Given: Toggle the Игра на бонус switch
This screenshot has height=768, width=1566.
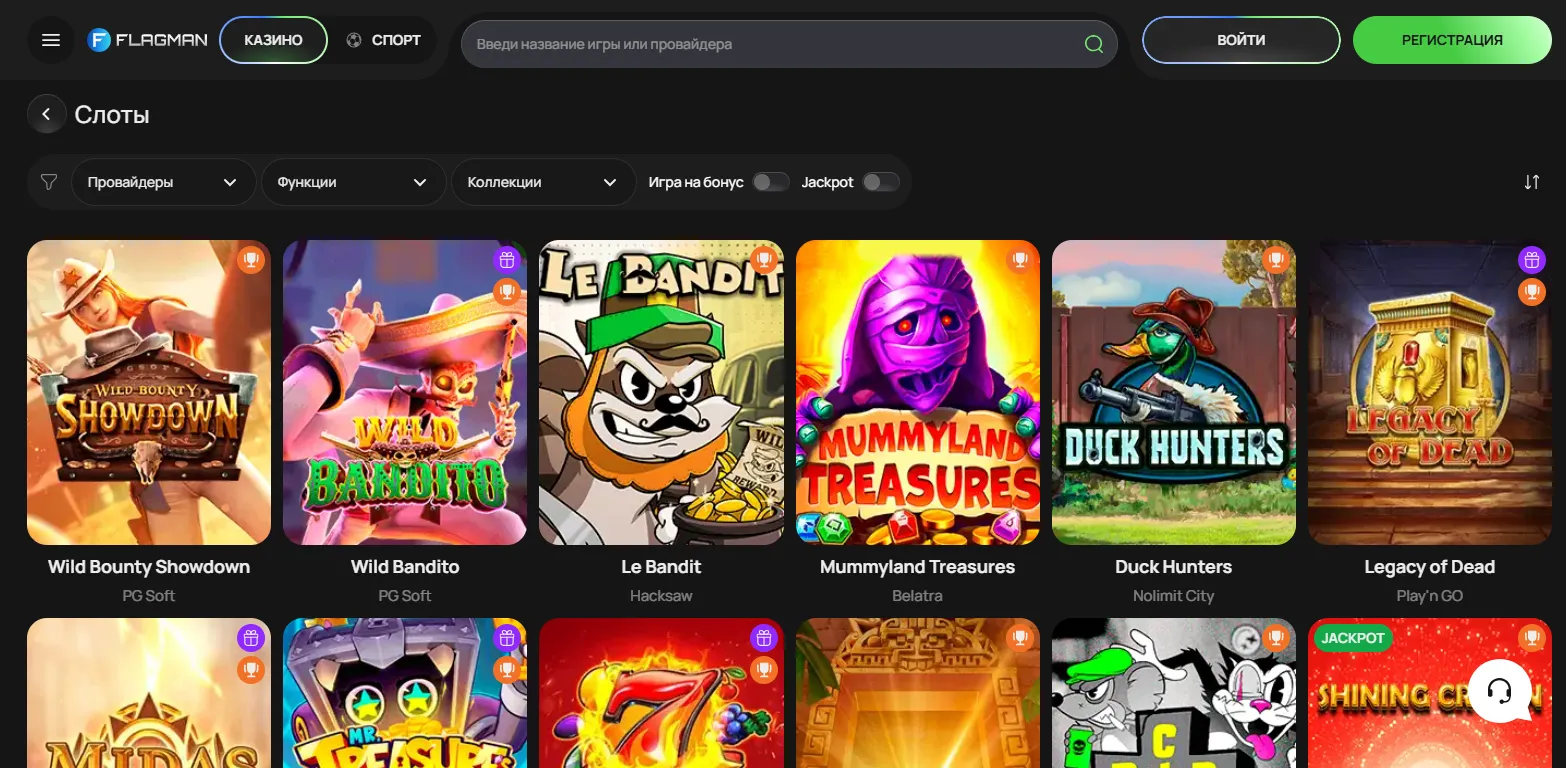Looking at the screenshot, I should [x=771, y=182].
